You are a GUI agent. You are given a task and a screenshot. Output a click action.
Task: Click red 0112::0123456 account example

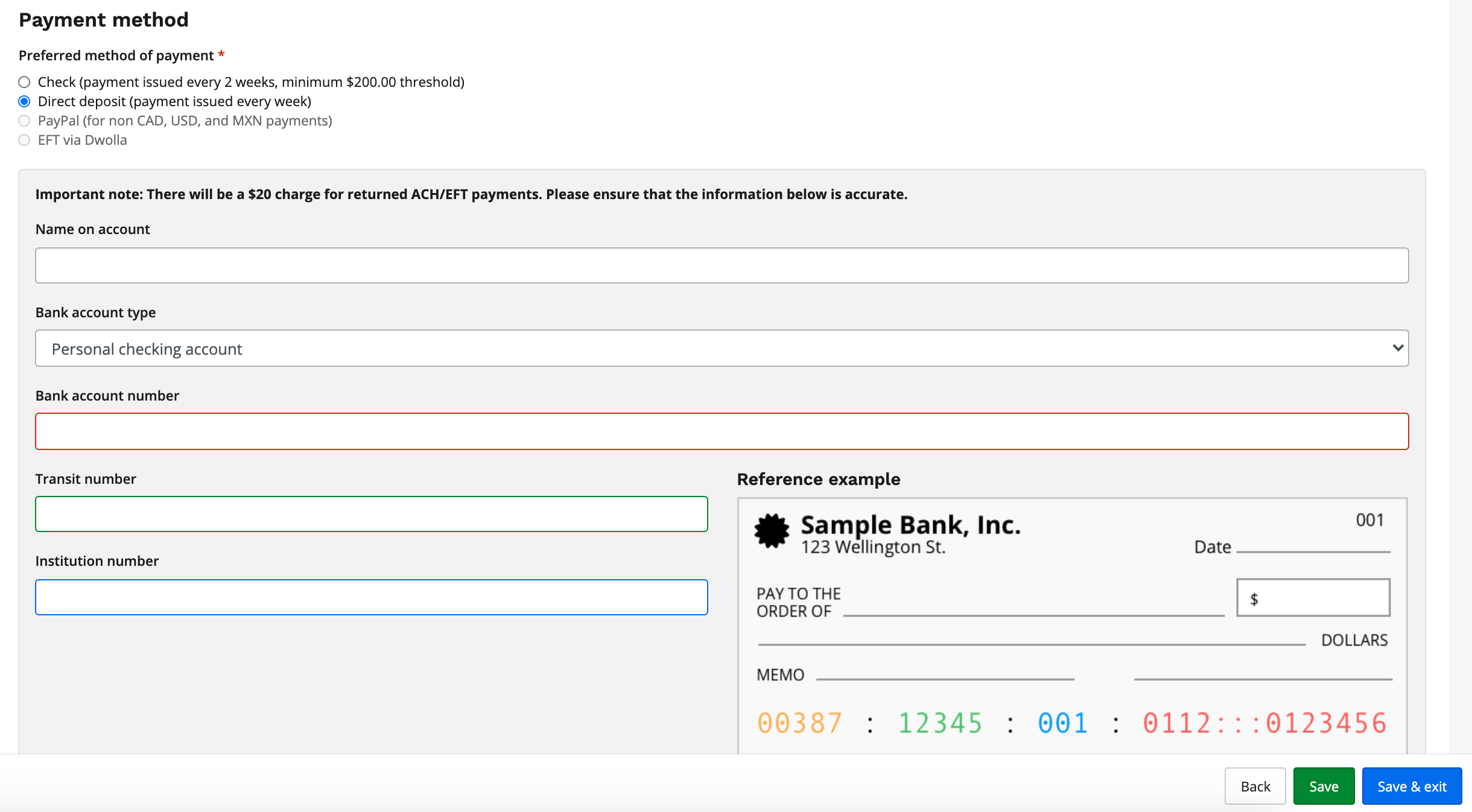coord(1264,723)
